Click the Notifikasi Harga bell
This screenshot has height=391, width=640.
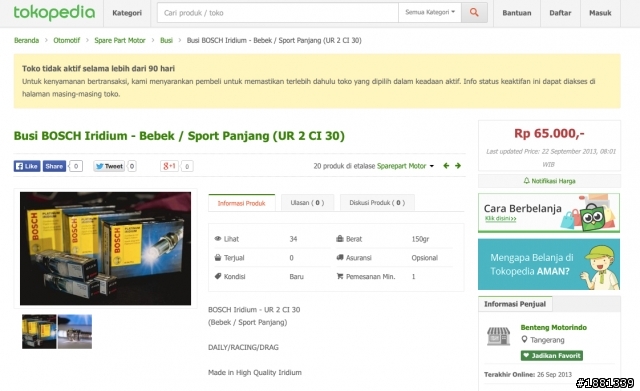527,181
